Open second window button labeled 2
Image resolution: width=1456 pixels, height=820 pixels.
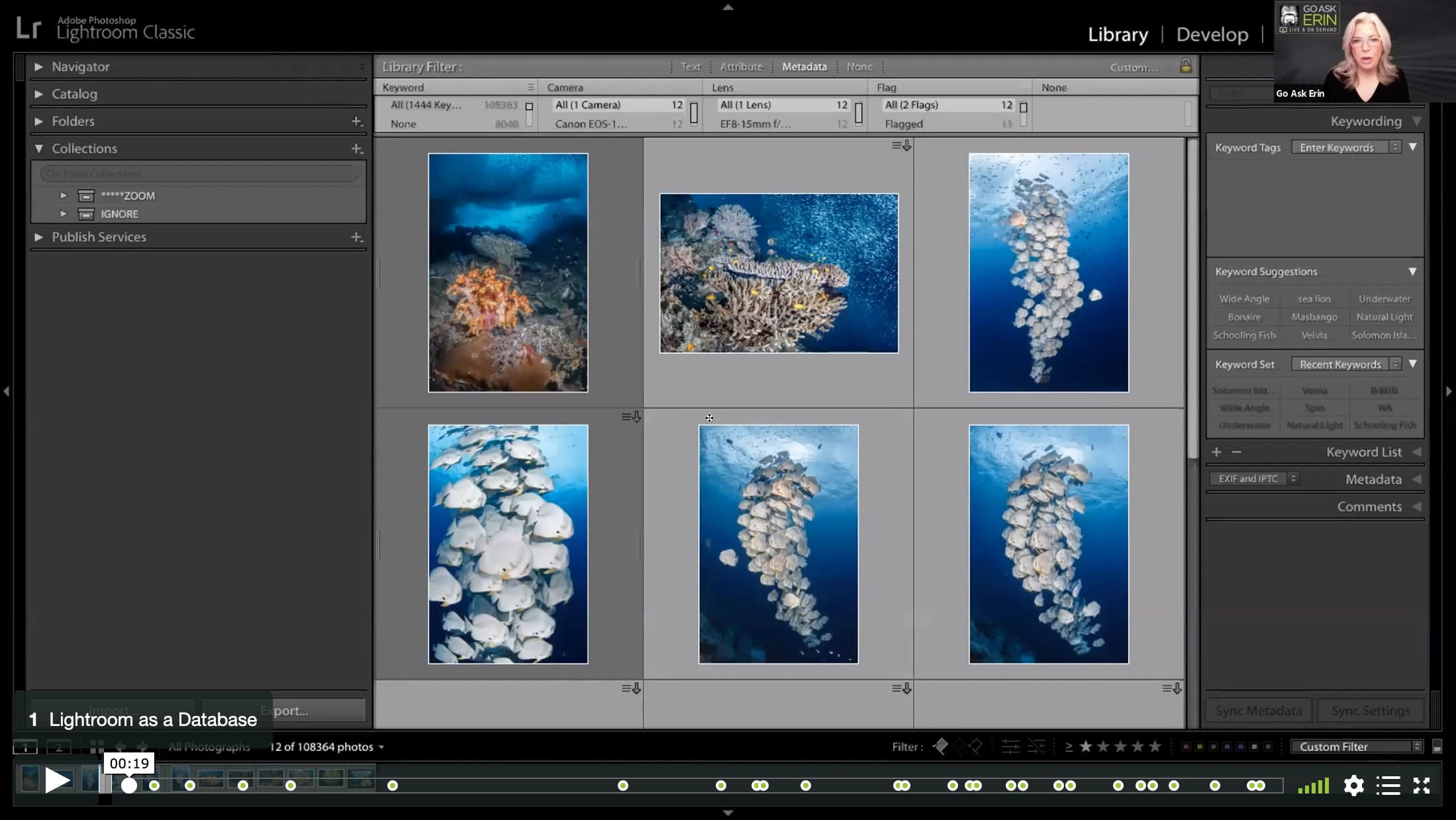point(58,747)
